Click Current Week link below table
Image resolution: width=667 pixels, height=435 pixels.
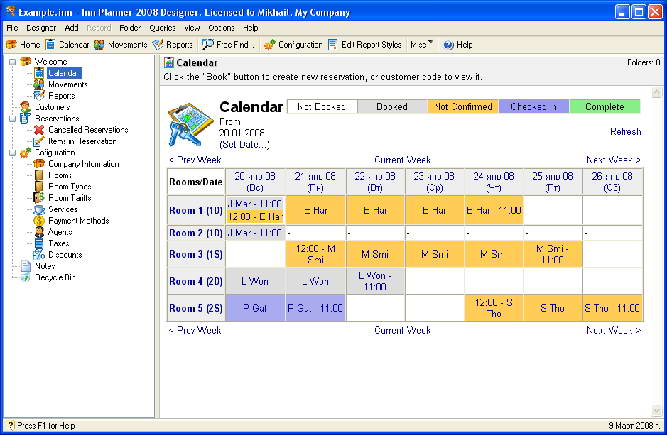pyautogui.click(x=402, y=330)
